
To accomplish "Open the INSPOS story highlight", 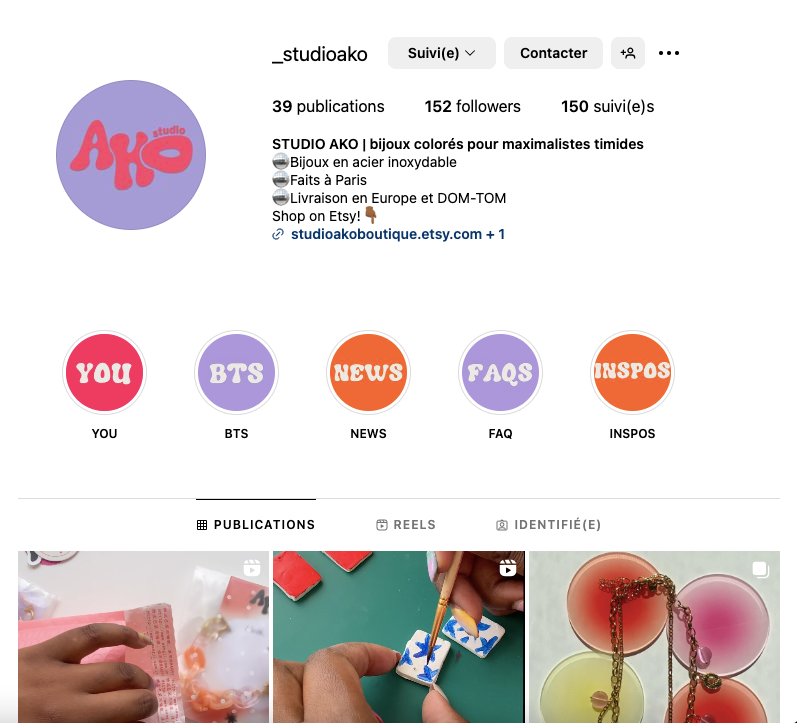I will pyautogui.click(x=632, y=373).
